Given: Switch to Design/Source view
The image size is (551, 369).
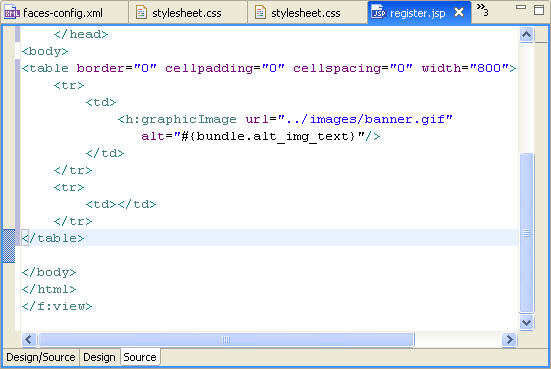Looking at the screenshot, I should point(41,357).
